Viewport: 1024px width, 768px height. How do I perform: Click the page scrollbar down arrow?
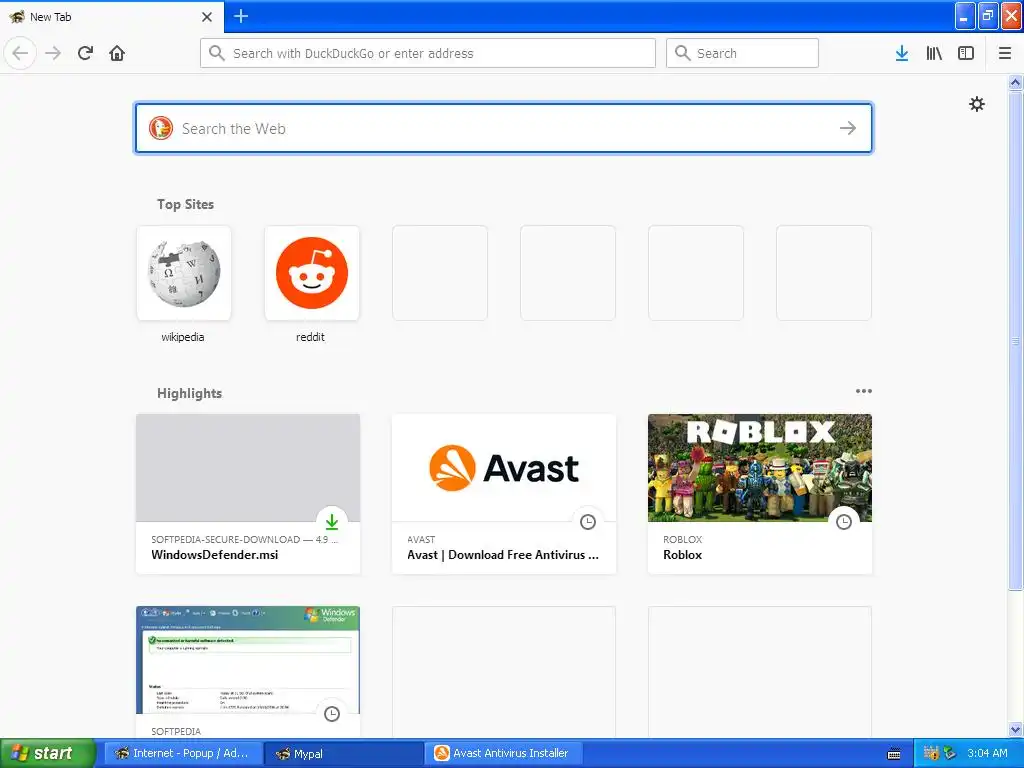click(1015, 729)
